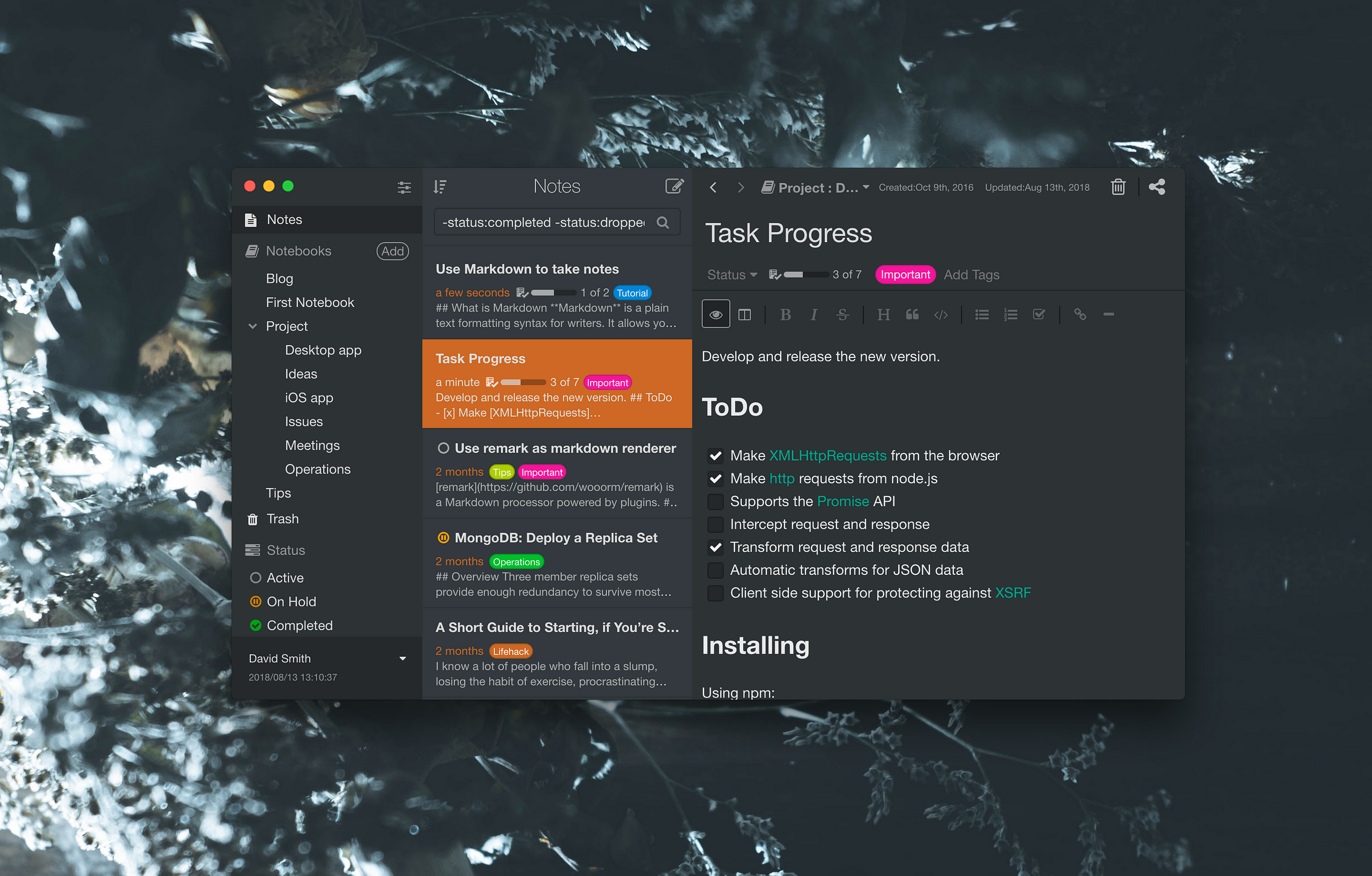Open the Desktop app notebook

tap(323, 350)
